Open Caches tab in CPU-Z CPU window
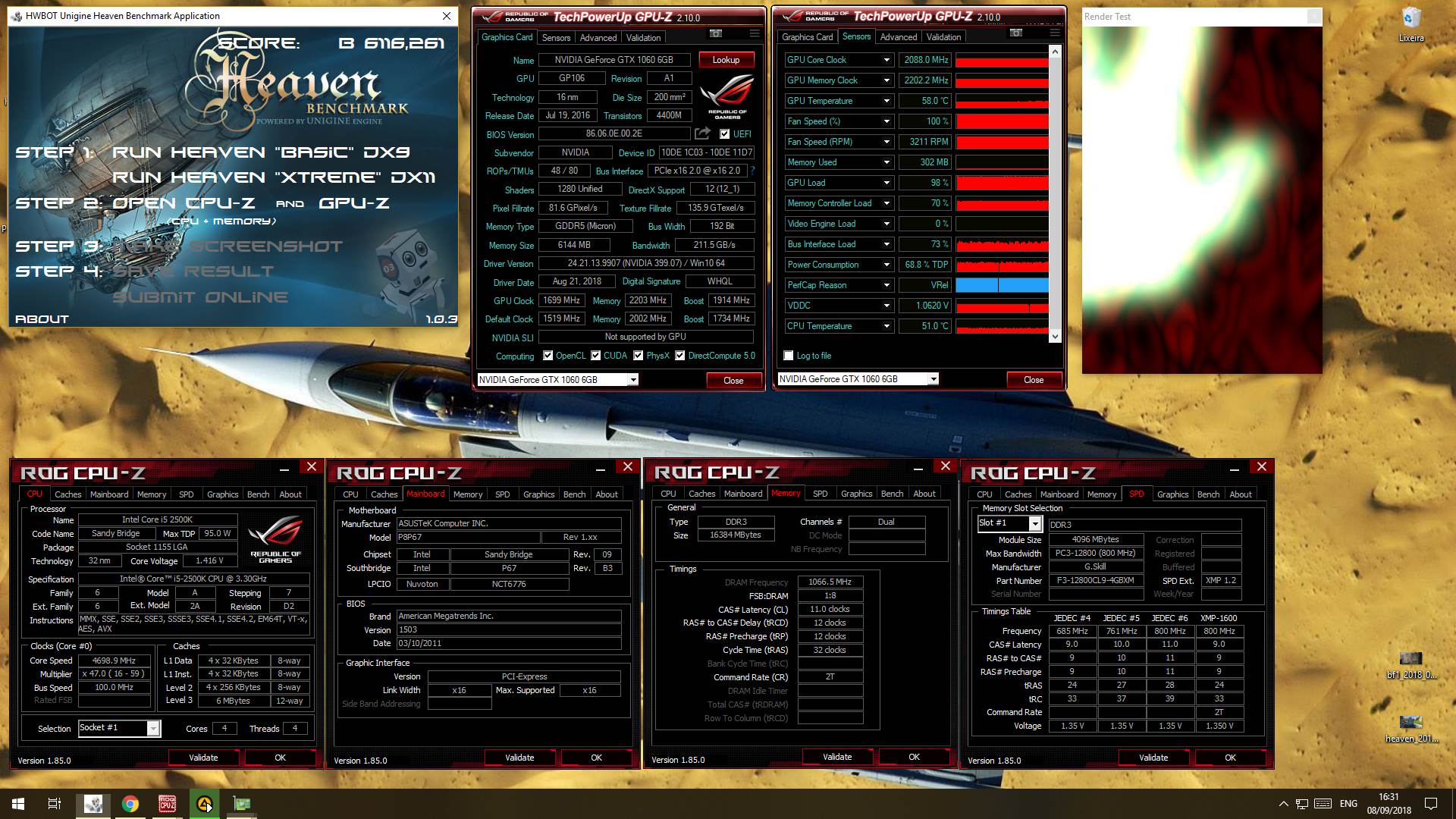This screenshot has height=819, width=1456. coord(67,494)
